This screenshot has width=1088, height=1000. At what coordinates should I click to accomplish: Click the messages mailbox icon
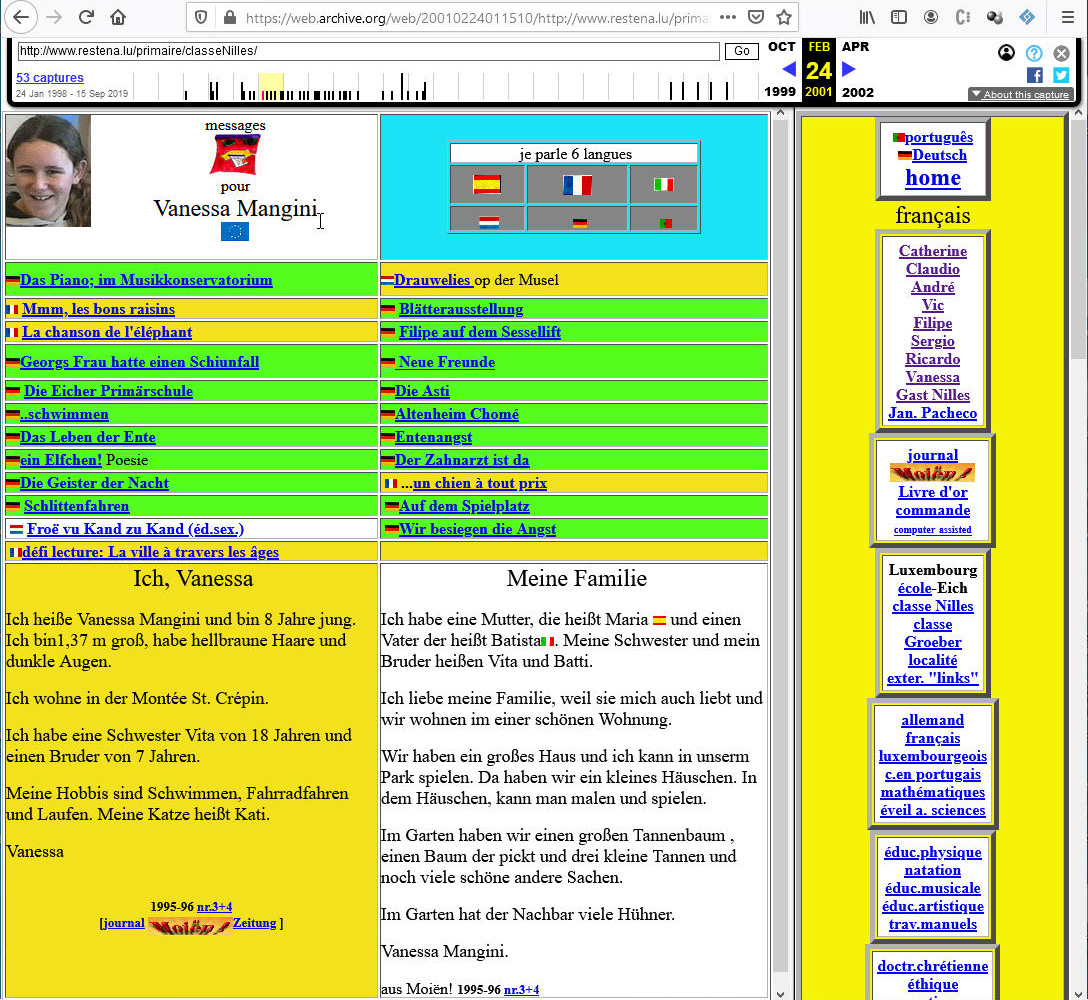[235, 154]
